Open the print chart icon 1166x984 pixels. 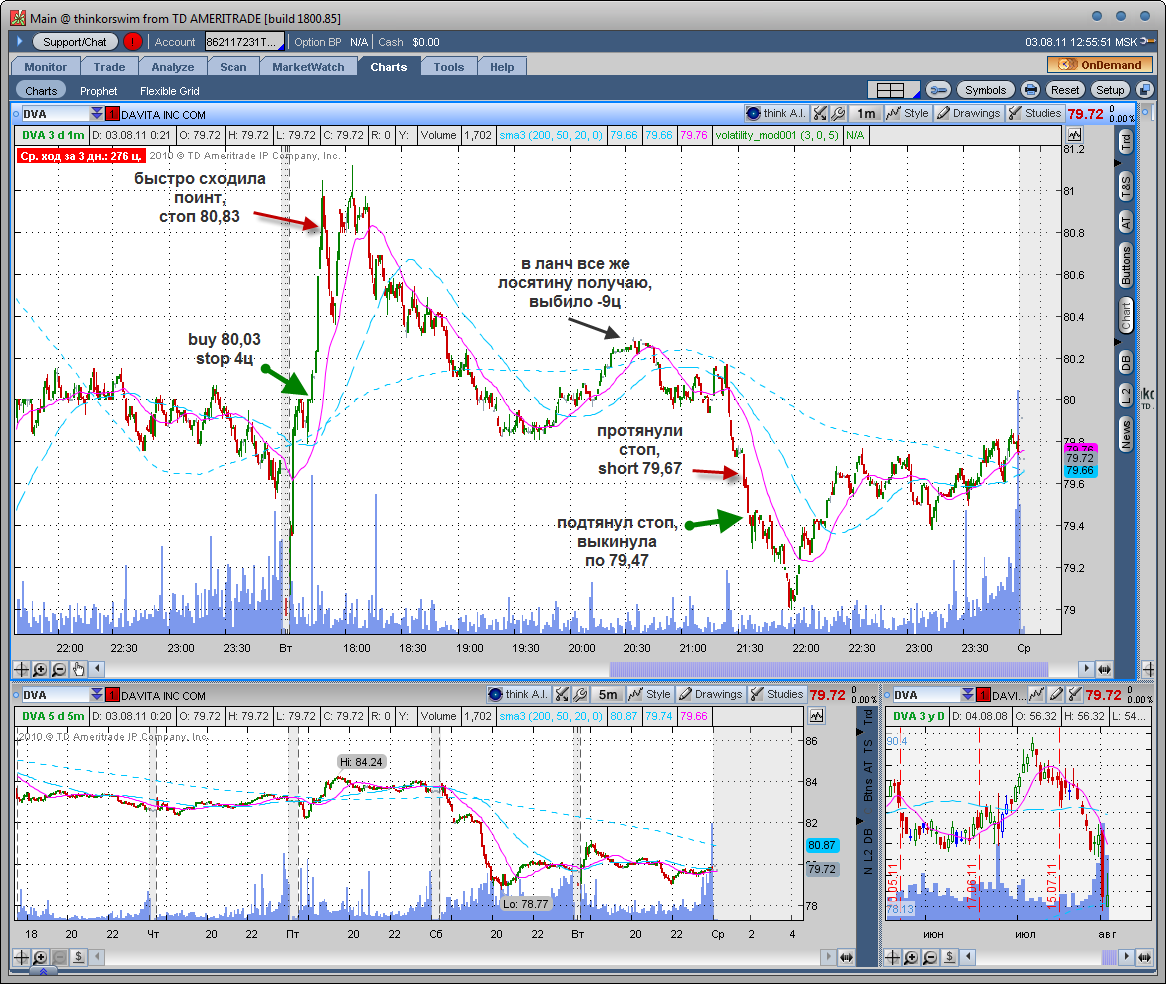(x=1030, y=90)
